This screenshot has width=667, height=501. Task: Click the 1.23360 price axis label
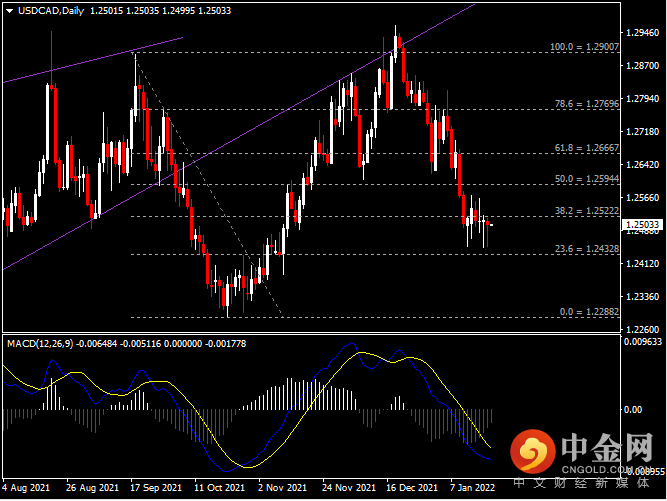[643, 296]
